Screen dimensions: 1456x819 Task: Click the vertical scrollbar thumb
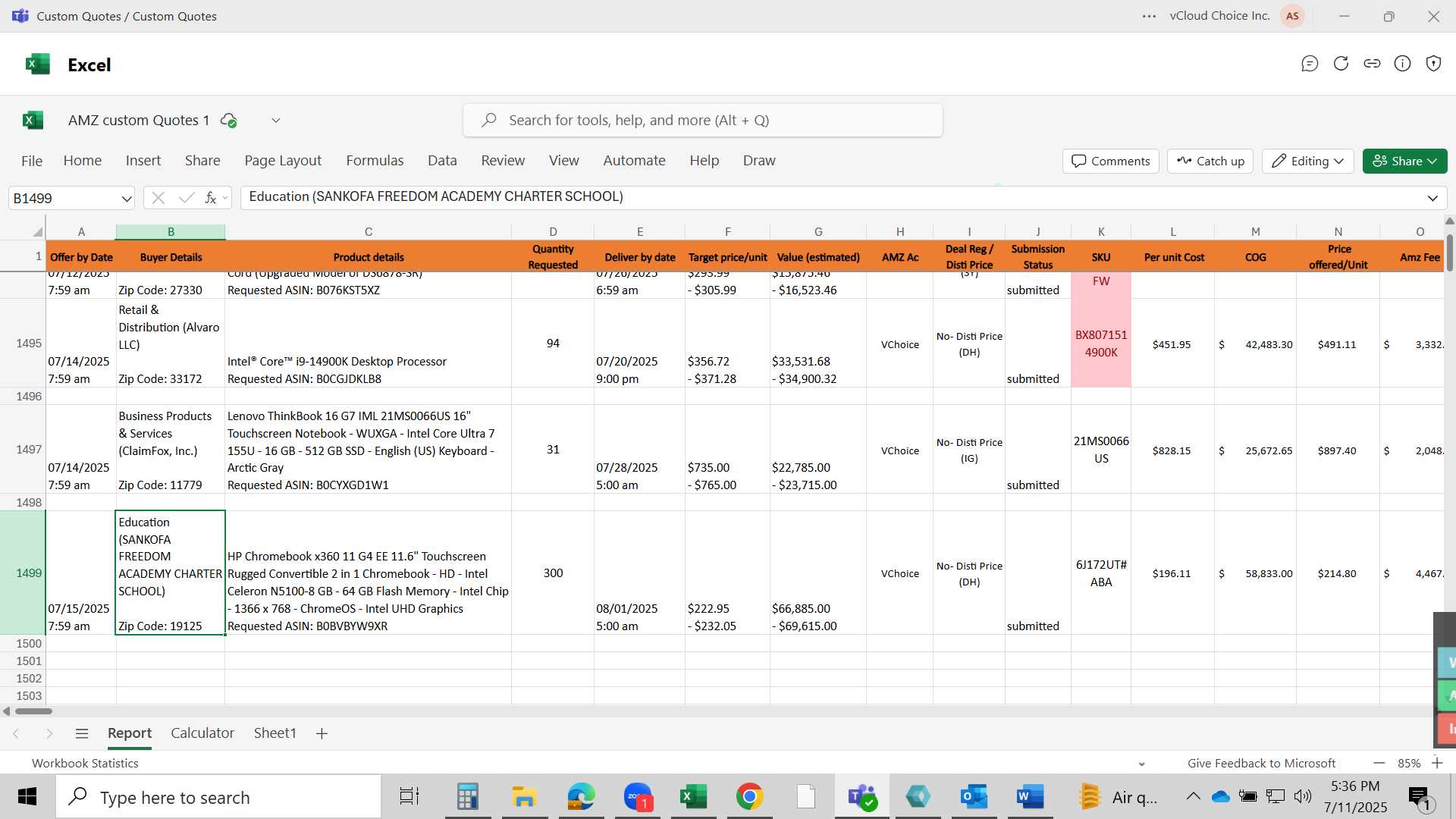pyautogui.click(x=1450, y=252)
